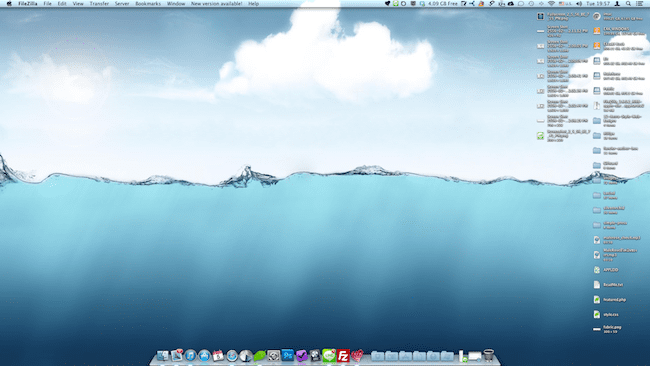Click the cloud icon in the menu bar
650x366 pixels.
coord(511,4)
